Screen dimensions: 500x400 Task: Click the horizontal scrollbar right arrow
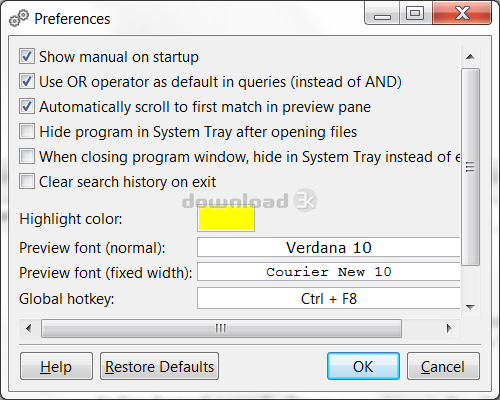tap(449, 329)
